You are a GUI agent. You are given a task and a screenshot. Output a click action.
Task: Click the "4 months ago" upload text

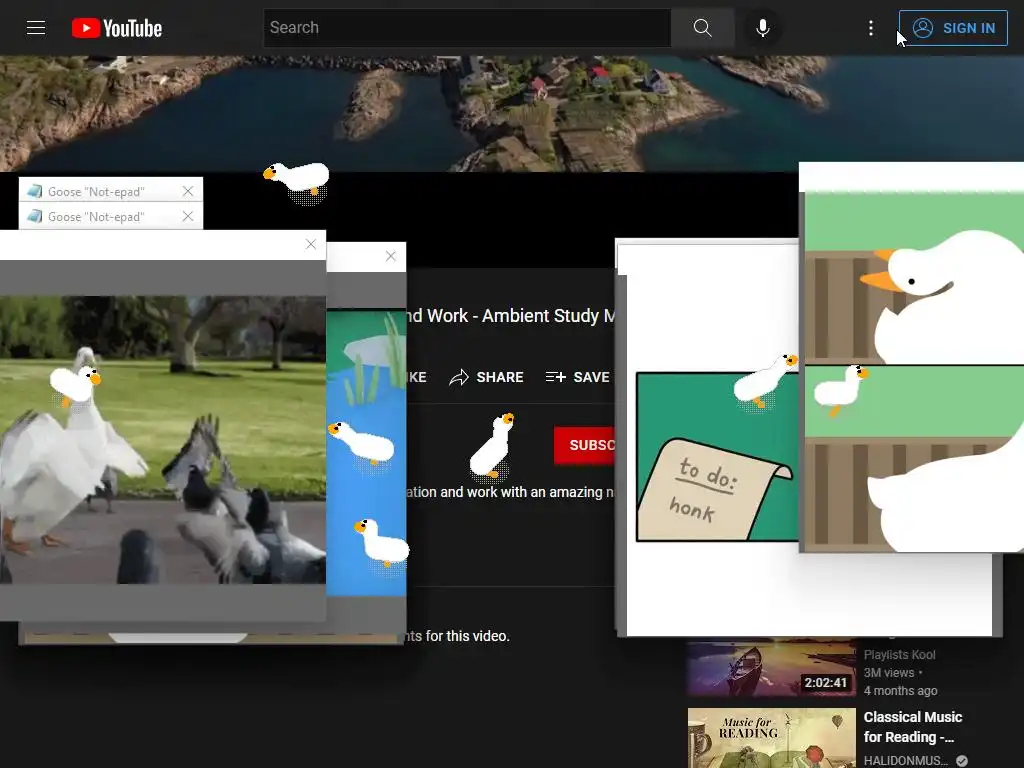tap(900, 690)
